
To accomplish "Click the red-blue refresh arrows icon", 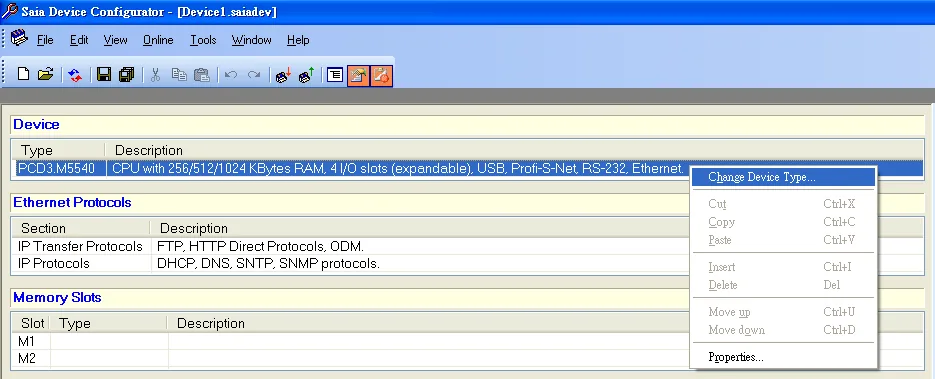I will click(x=75, y=75).
